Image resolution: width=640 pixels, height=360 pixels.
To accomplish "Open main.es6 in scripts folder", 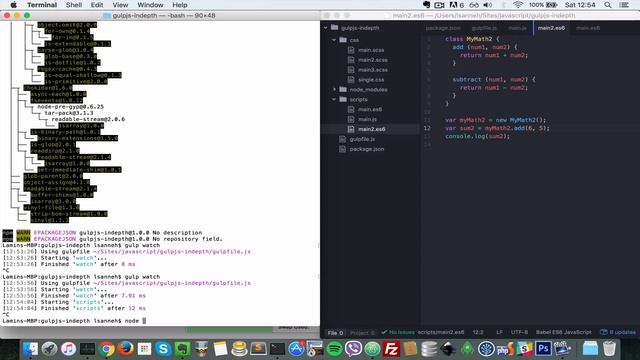I will point(370,109).
